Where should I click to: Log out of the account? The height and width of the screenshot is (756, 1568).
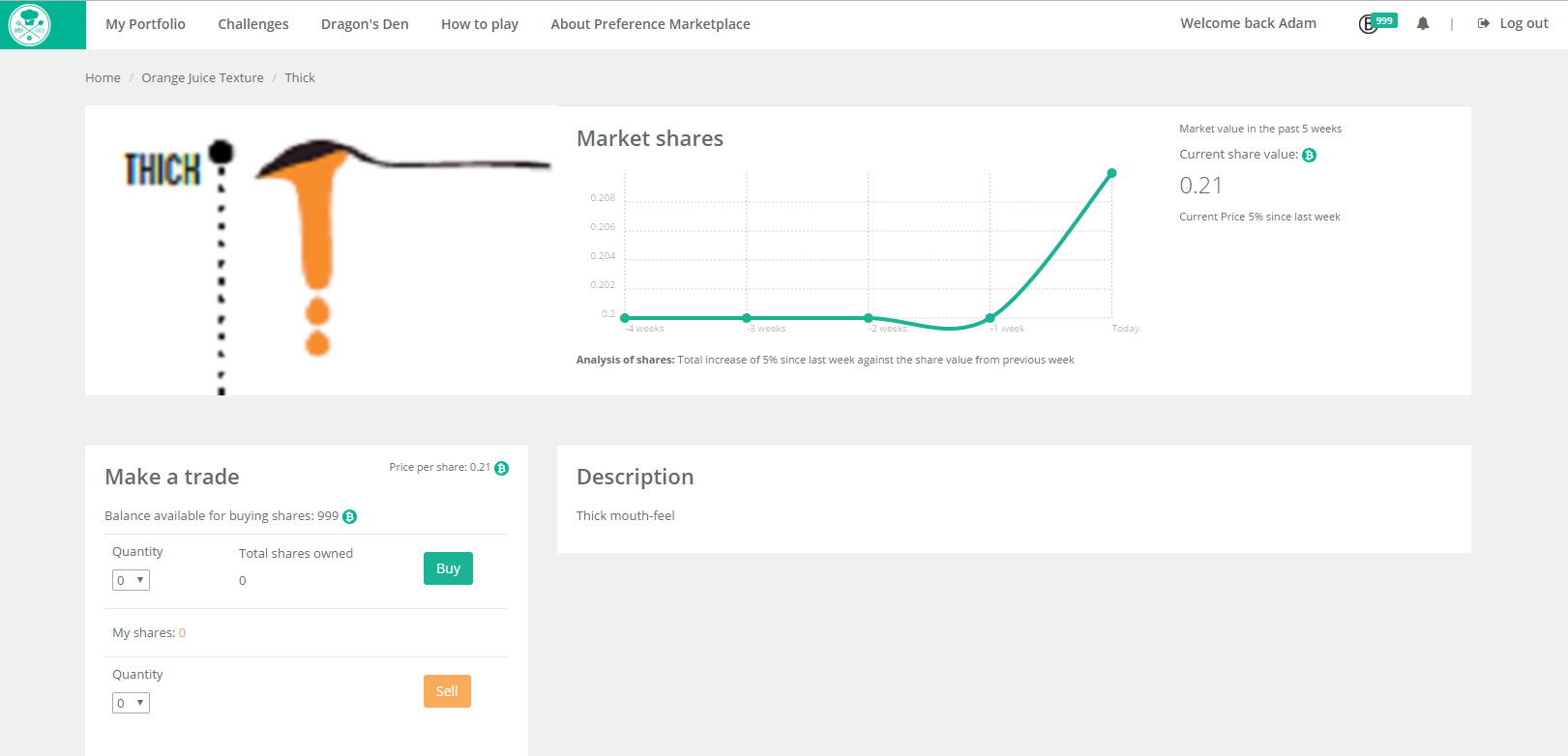1513,24
